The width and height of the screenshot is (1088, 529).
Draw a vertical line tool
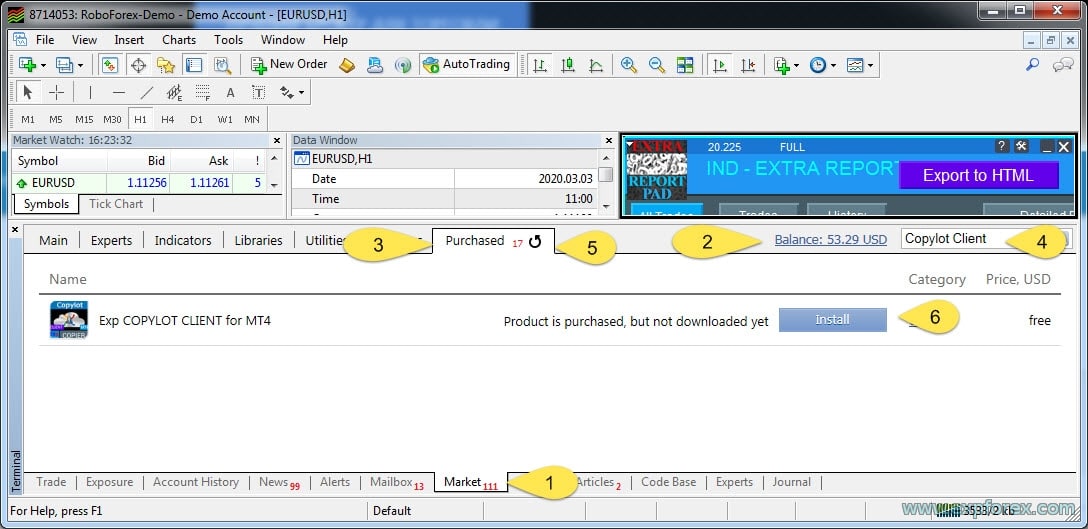point(90,92)
